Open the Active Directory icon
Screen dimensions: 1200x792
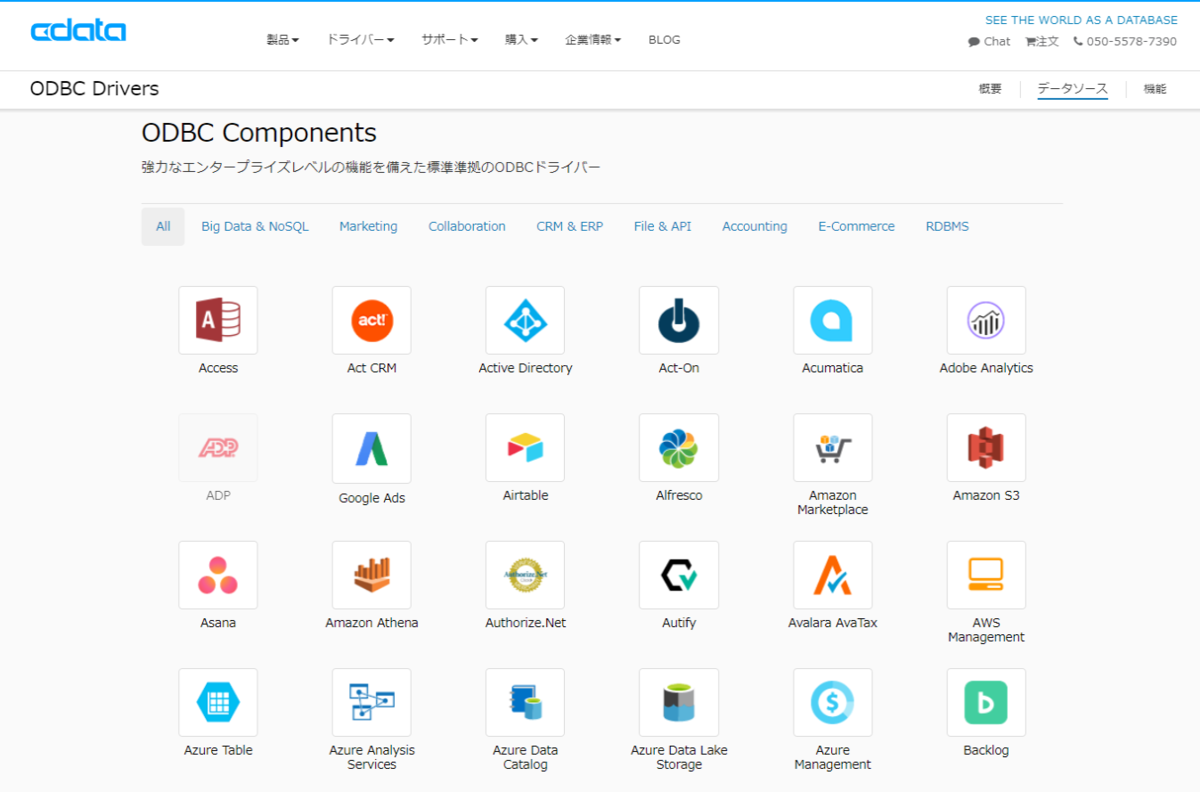525,320
